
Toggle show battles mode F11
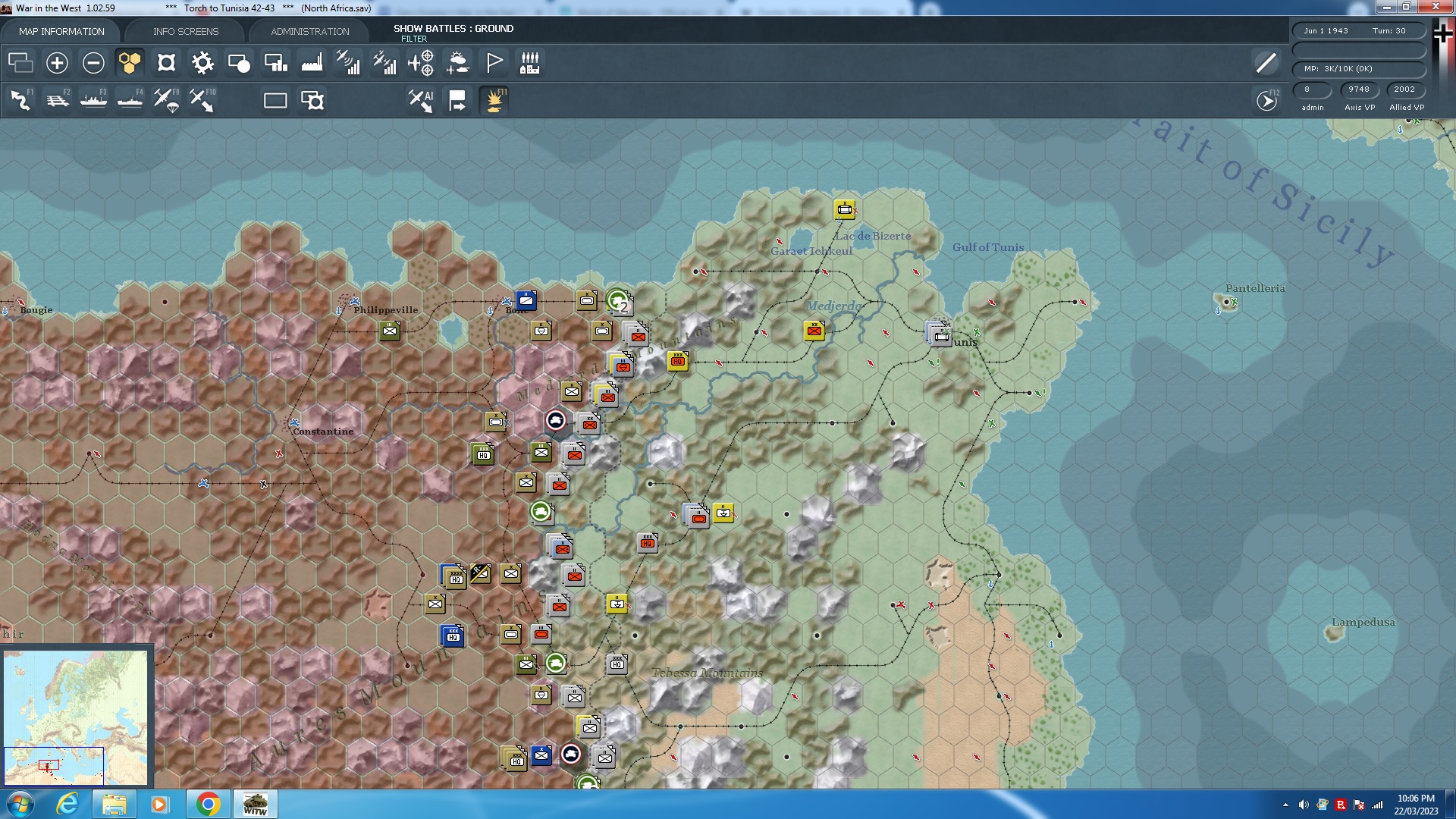coord(494,100)
